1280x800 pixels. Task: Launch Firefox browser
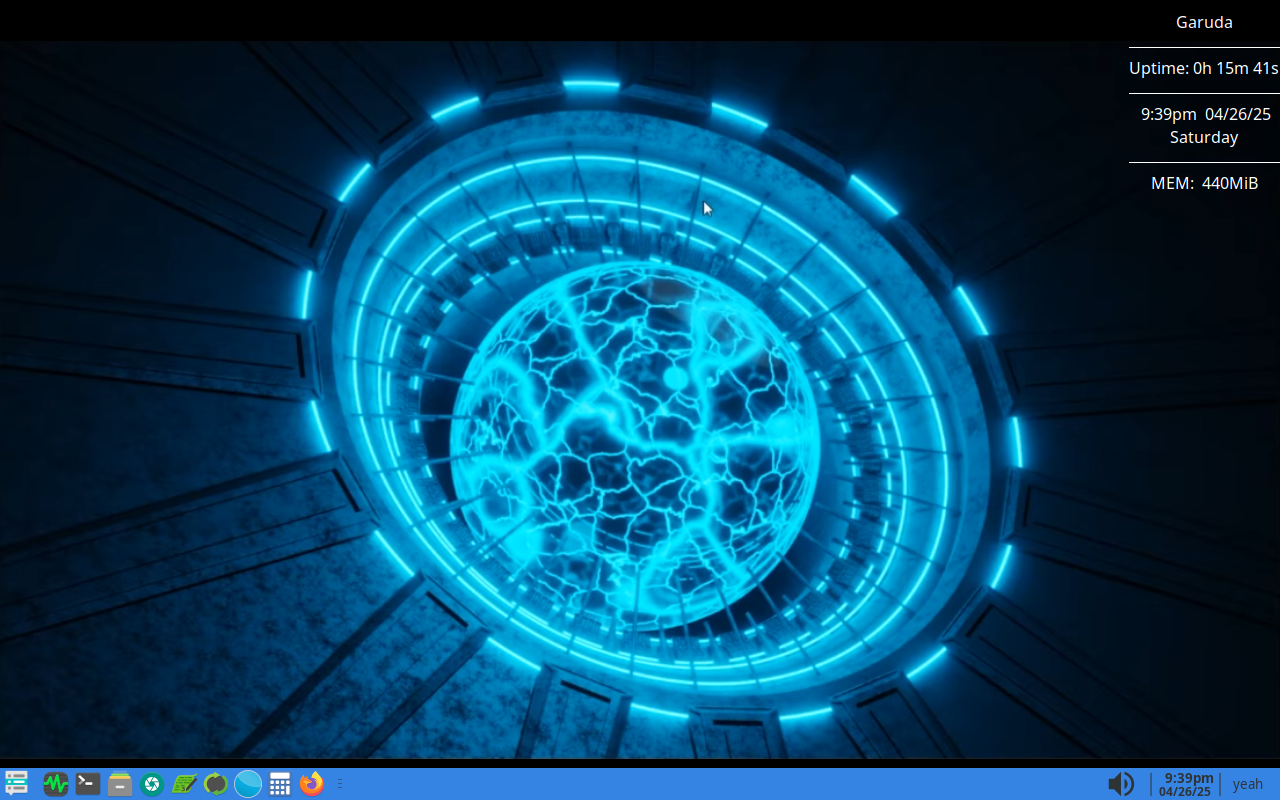click(312, 784)
